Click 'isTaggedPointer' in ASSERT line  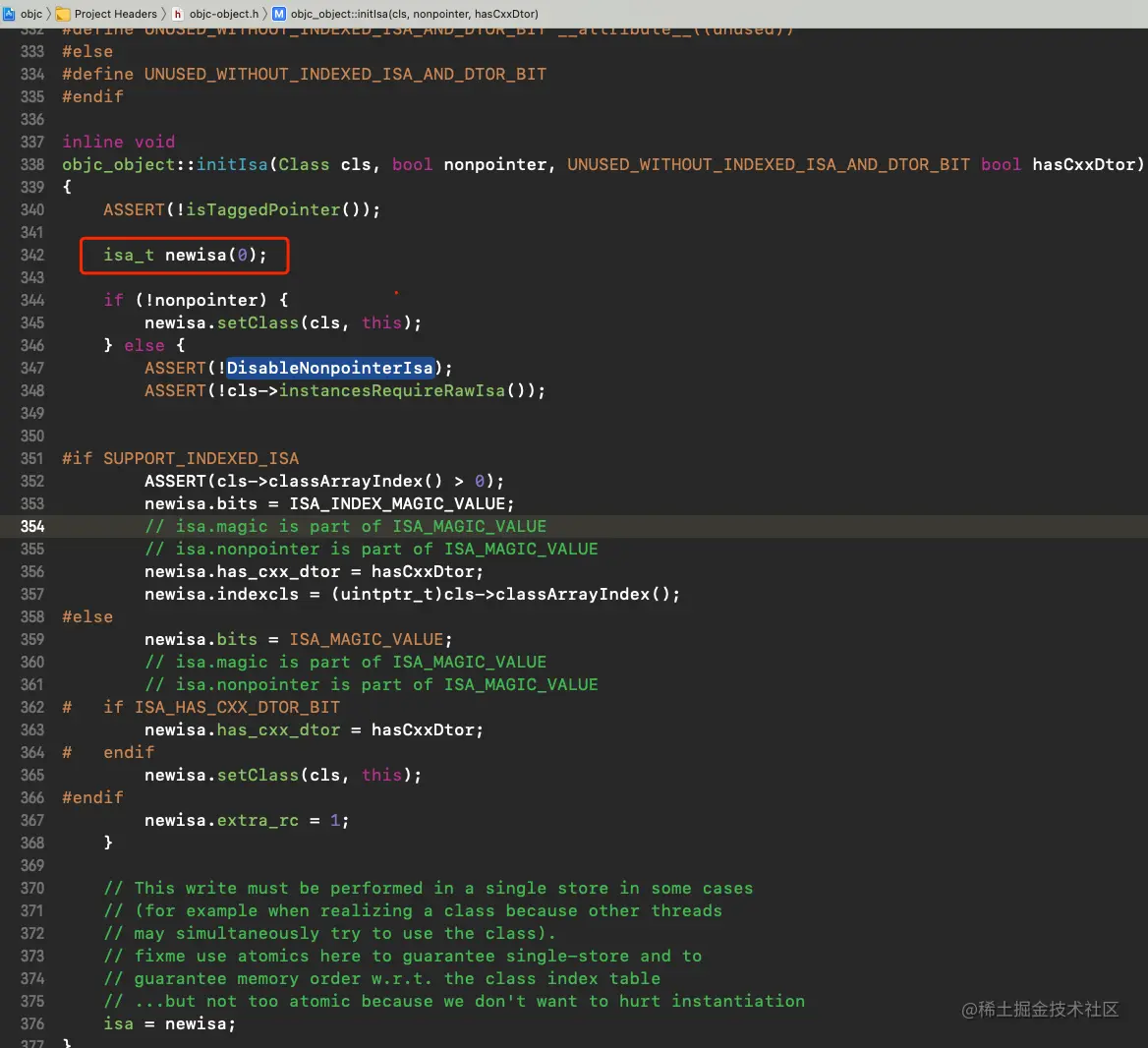pyautogui.click(x=262, y=210)
